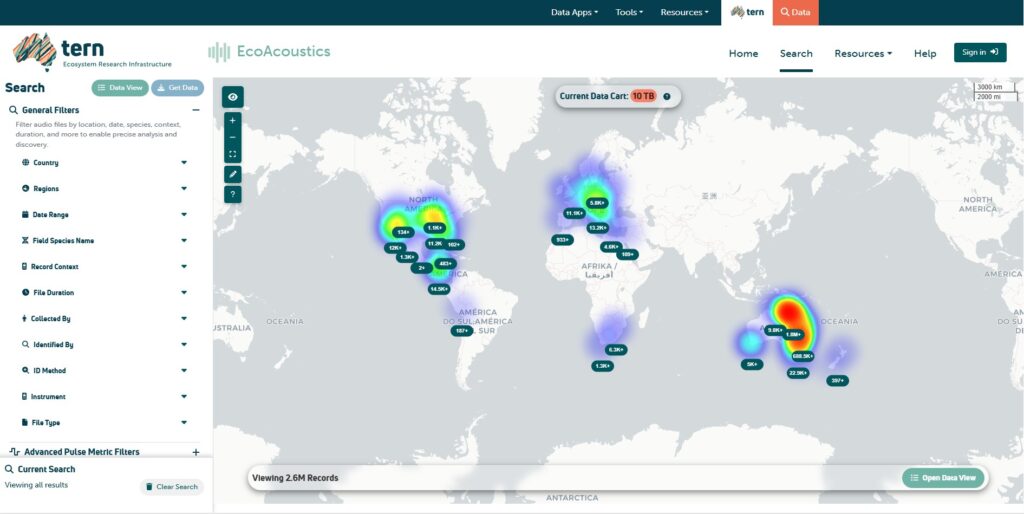This screenshot has width=1024, height=514.
Task: Expand the Advanced Pulse Metric Filters section
Action: 196,452
